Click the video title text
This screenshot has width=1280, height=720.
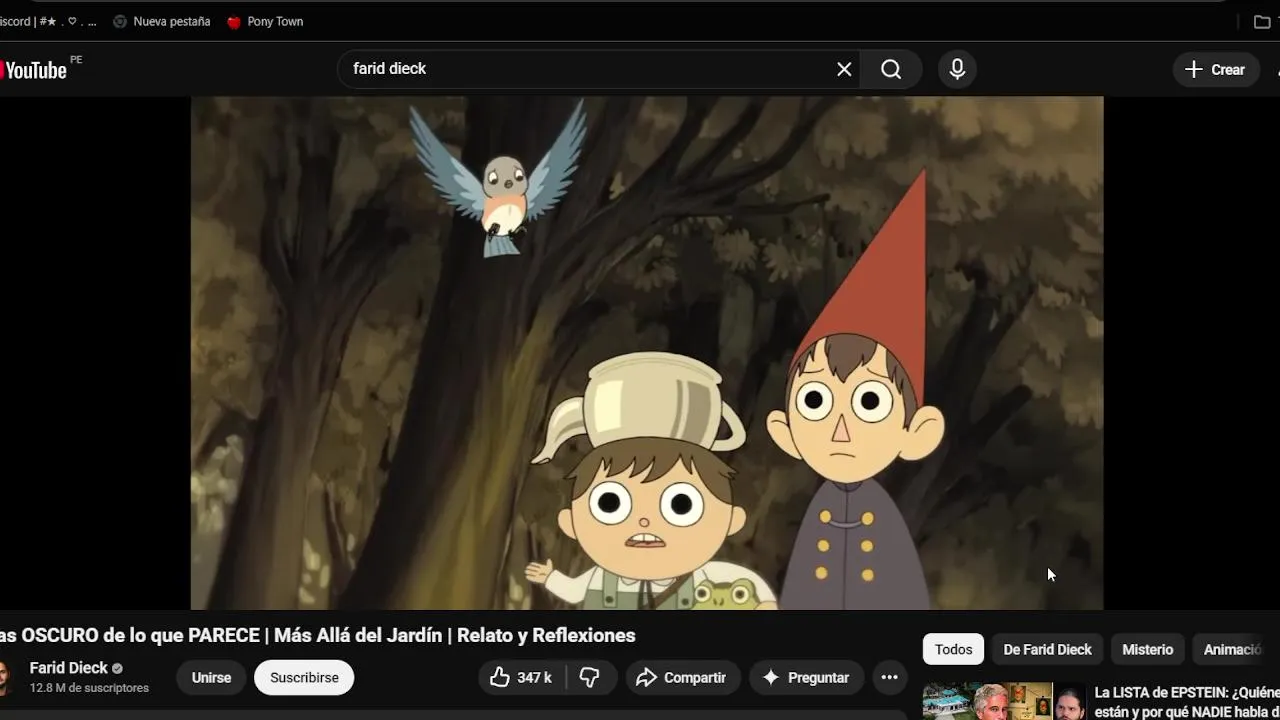(318, 635)
